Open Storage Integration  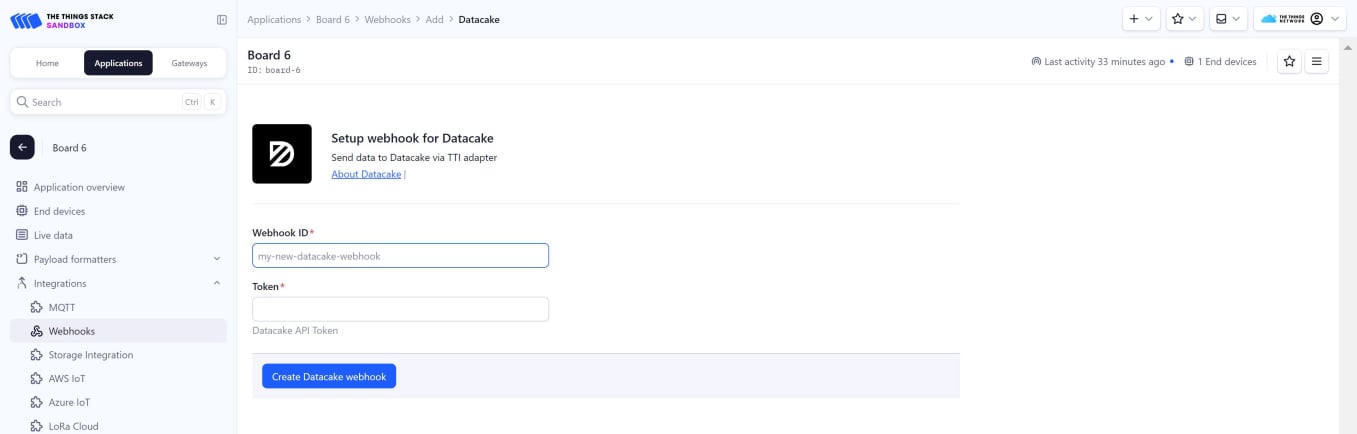coord(91,355)
